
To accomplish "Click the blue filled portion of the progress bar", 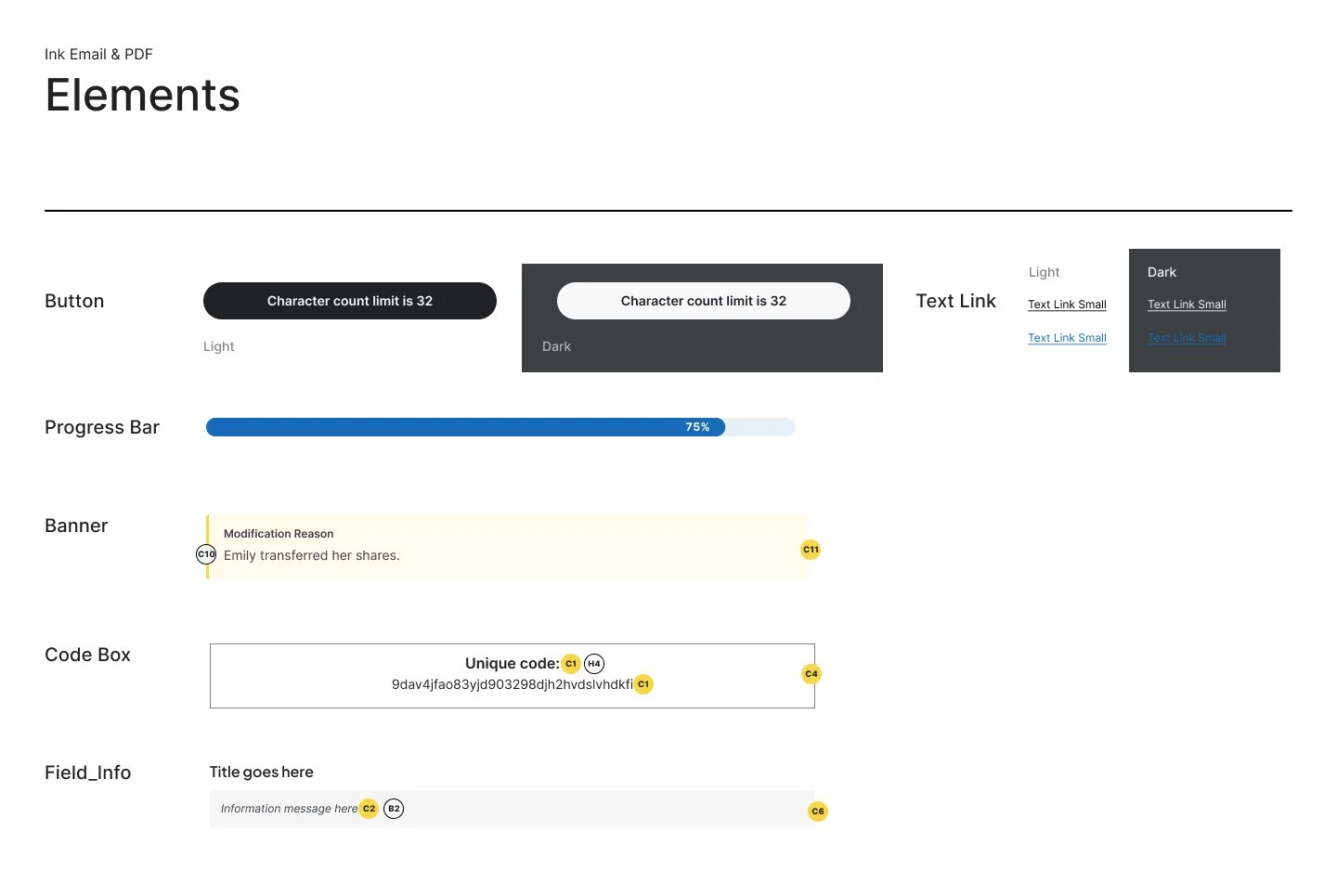I will 465,427.
